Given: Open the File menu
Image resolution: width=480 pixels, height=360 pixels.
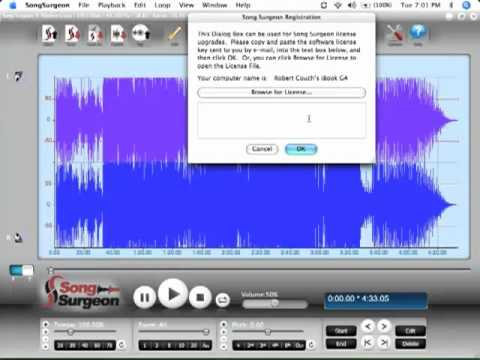Looking at the screenshot, I should point(83,5).
